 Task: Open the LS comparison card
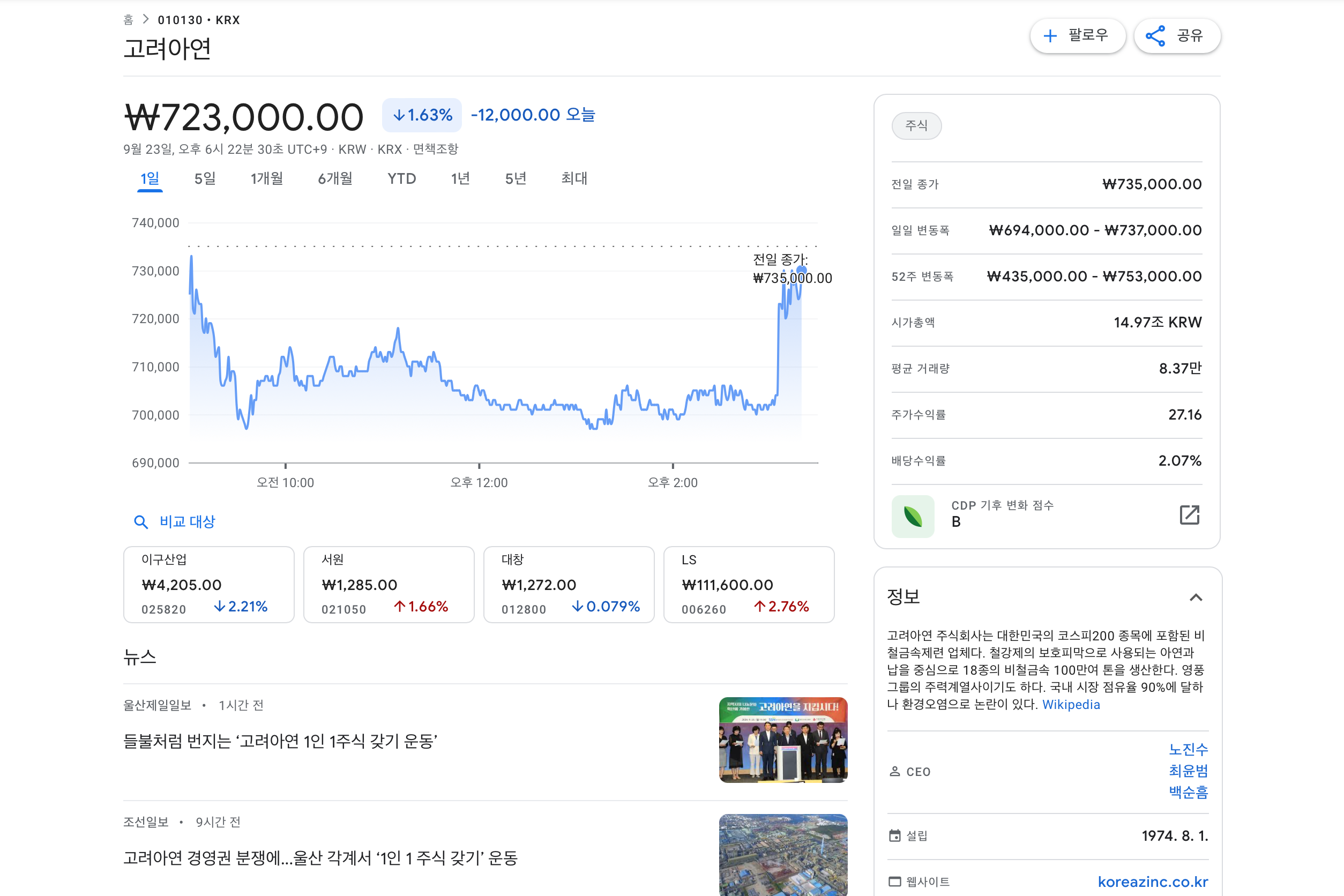pyautogui.click(x=749, y=585)
